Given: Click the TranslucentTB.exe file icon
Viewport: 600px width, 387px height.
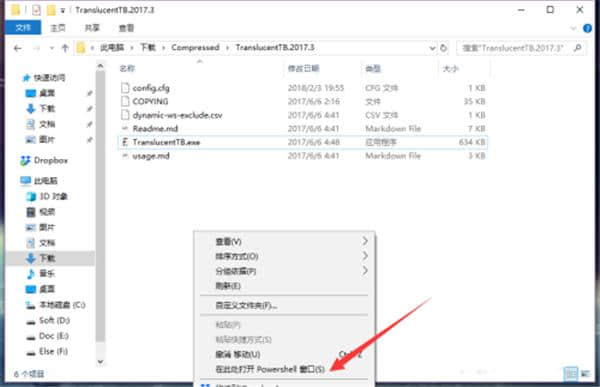Looking at the screenshot, I should click(x=125, y=142).
